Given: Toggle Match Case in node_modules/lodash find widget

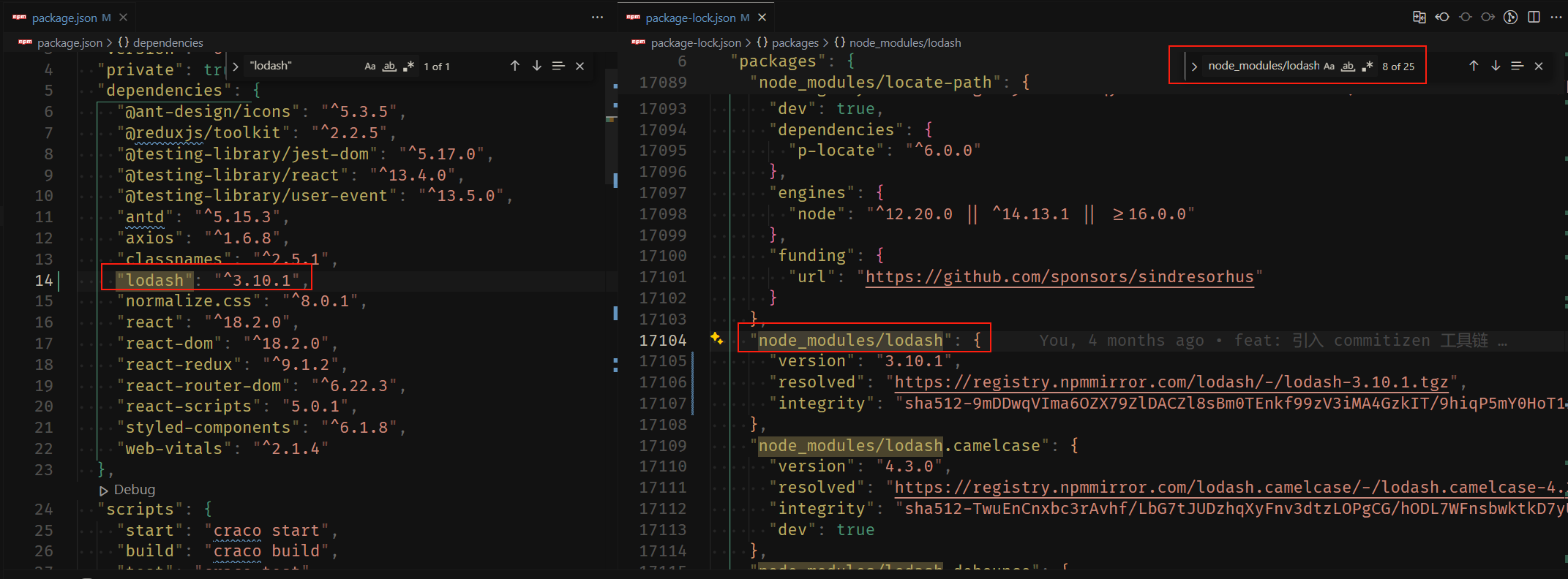Looking at the screenshot, I should coord(1329,66).
